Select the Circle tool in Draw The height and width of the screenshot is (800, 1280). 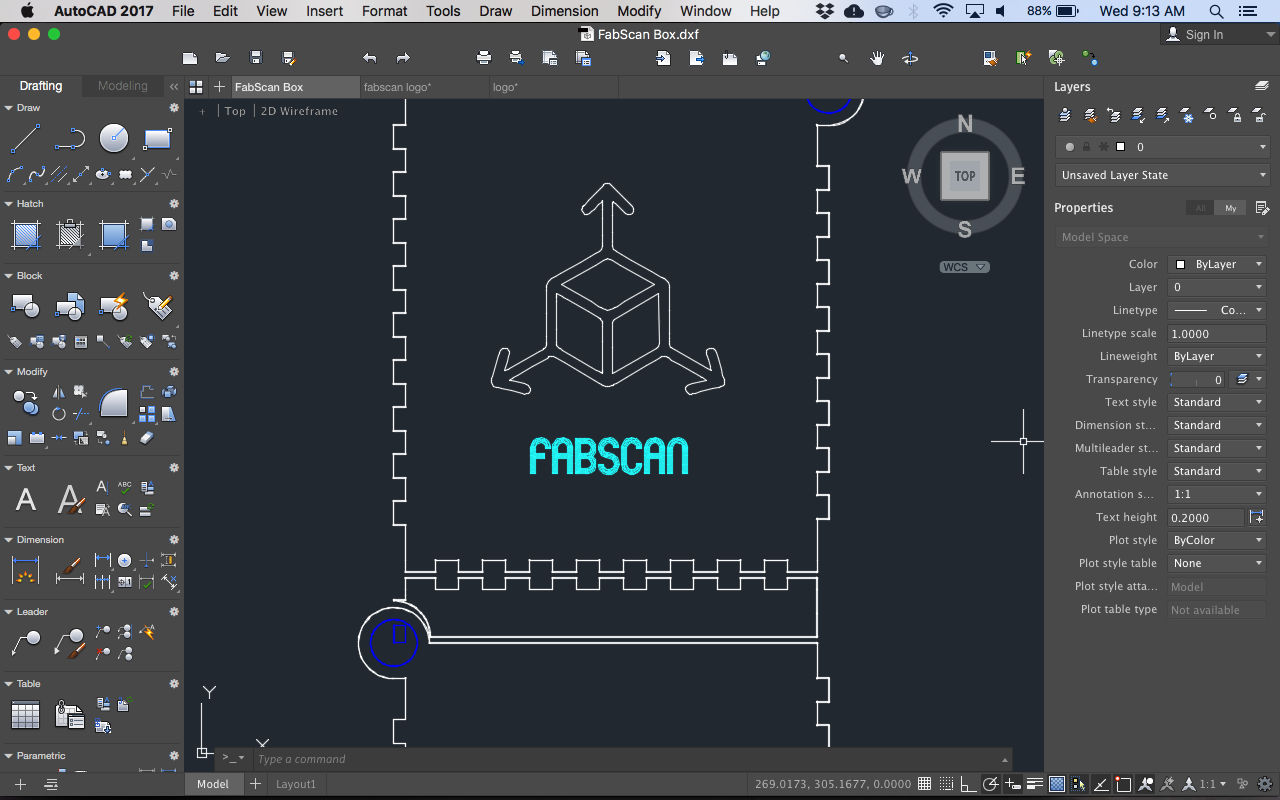coord(113,139)
